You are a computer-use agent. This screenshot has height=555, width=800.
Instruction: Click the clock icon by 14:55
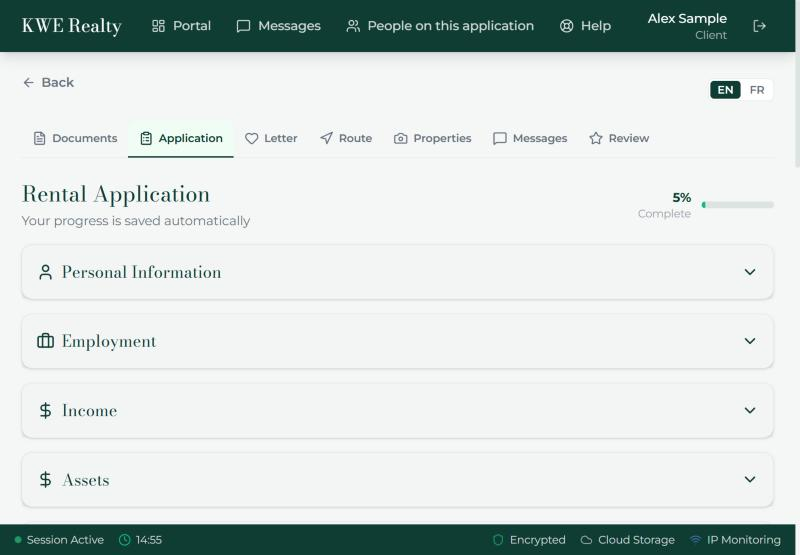coord(124,540)
